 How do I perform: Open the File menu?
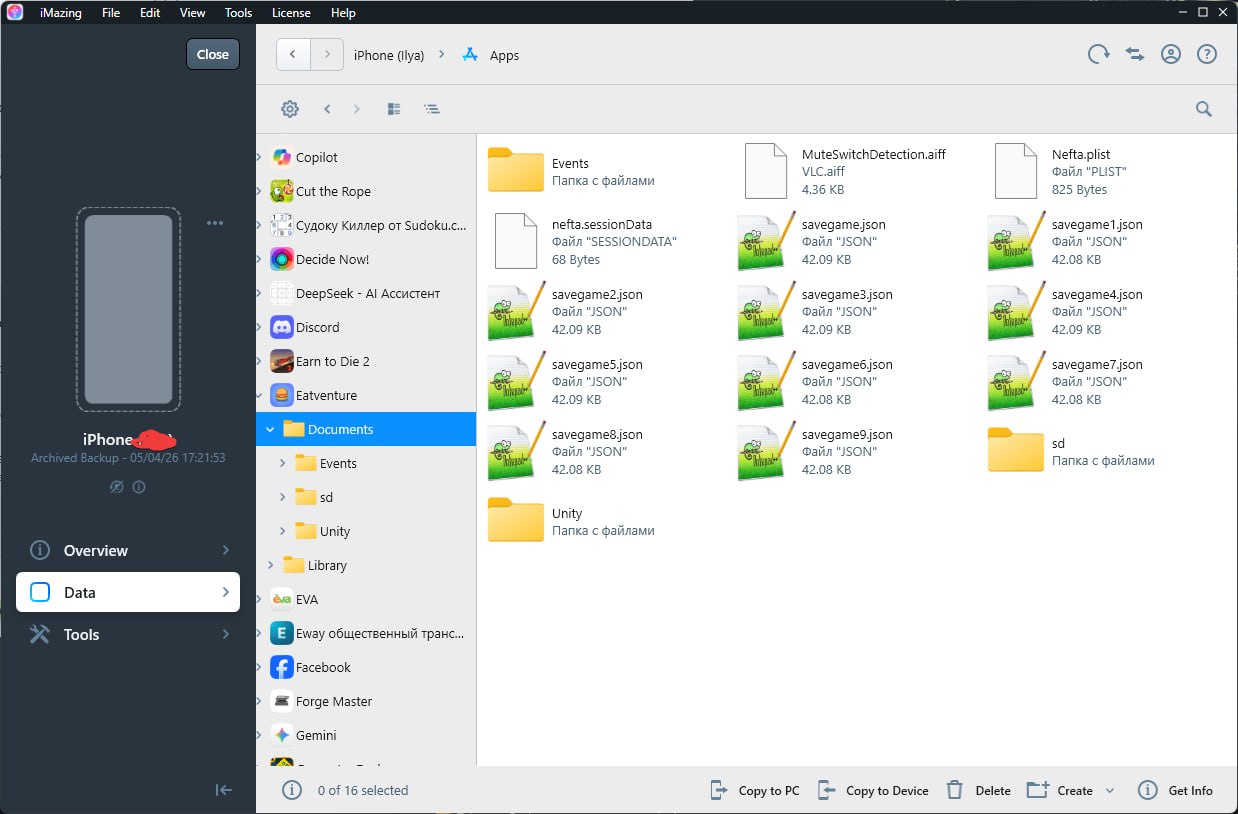(111, 13)
